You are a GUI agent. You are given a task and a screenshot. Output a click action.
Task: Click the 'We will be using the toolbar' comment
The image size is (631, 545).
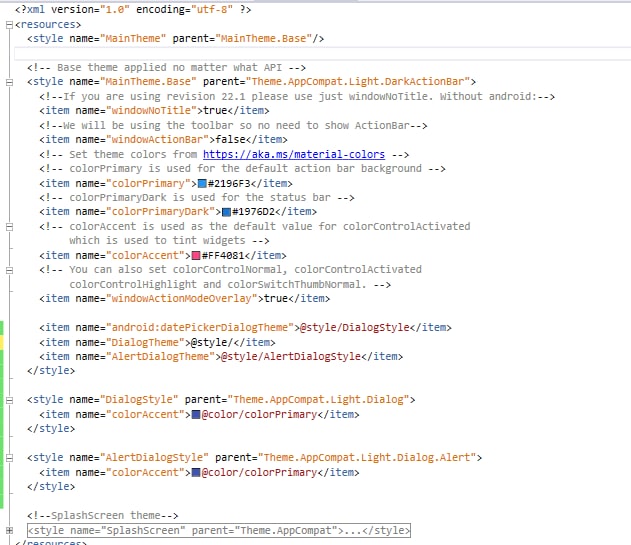point(233,126)
